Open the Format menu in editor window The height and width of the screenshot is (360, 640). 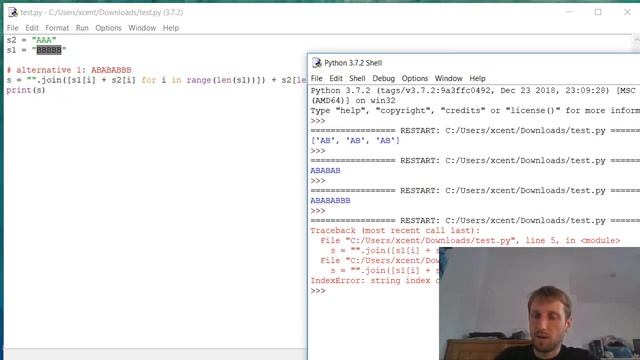pos(57,28)
